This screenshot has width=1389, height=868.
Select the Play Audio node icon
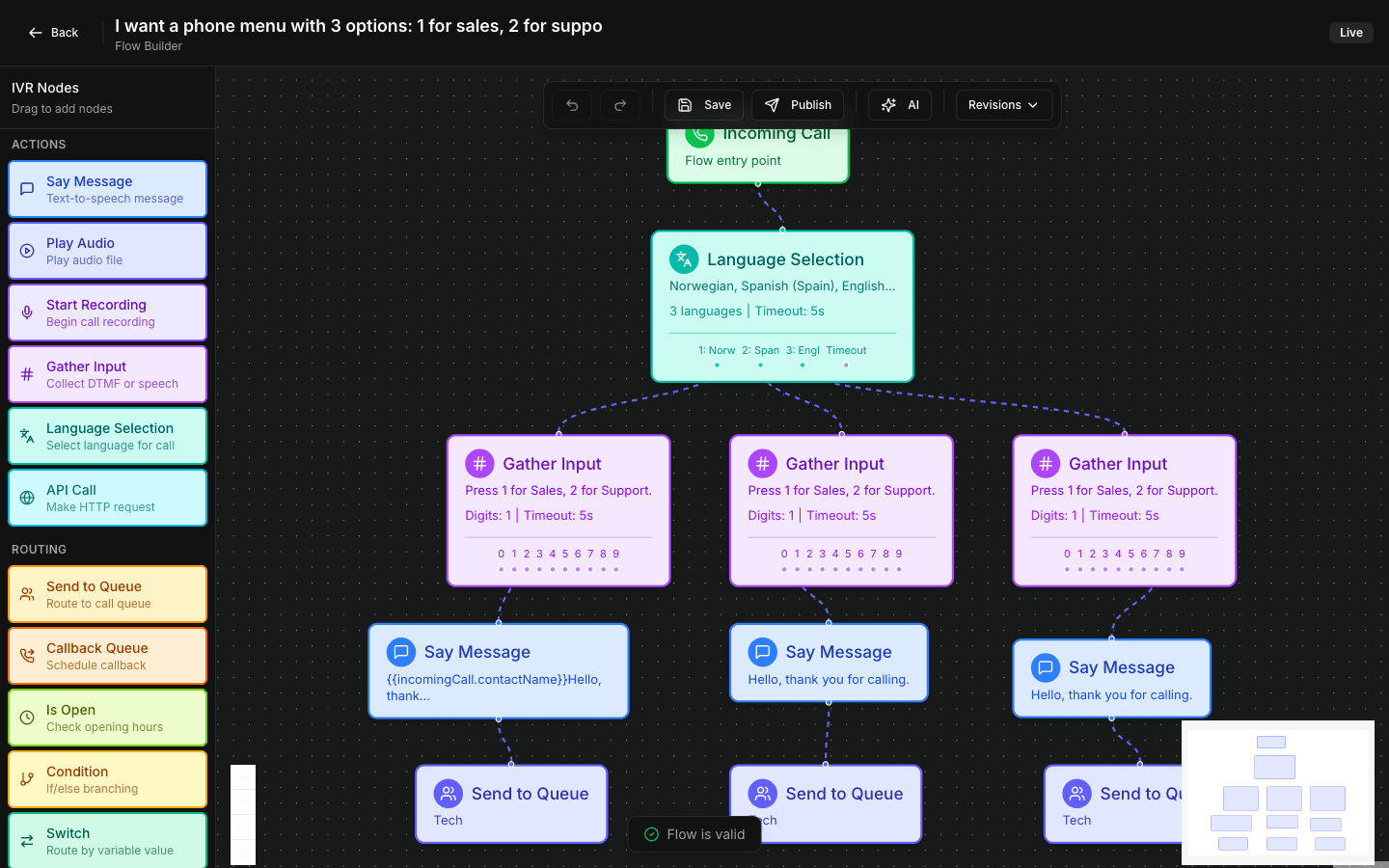pos(26,250)
